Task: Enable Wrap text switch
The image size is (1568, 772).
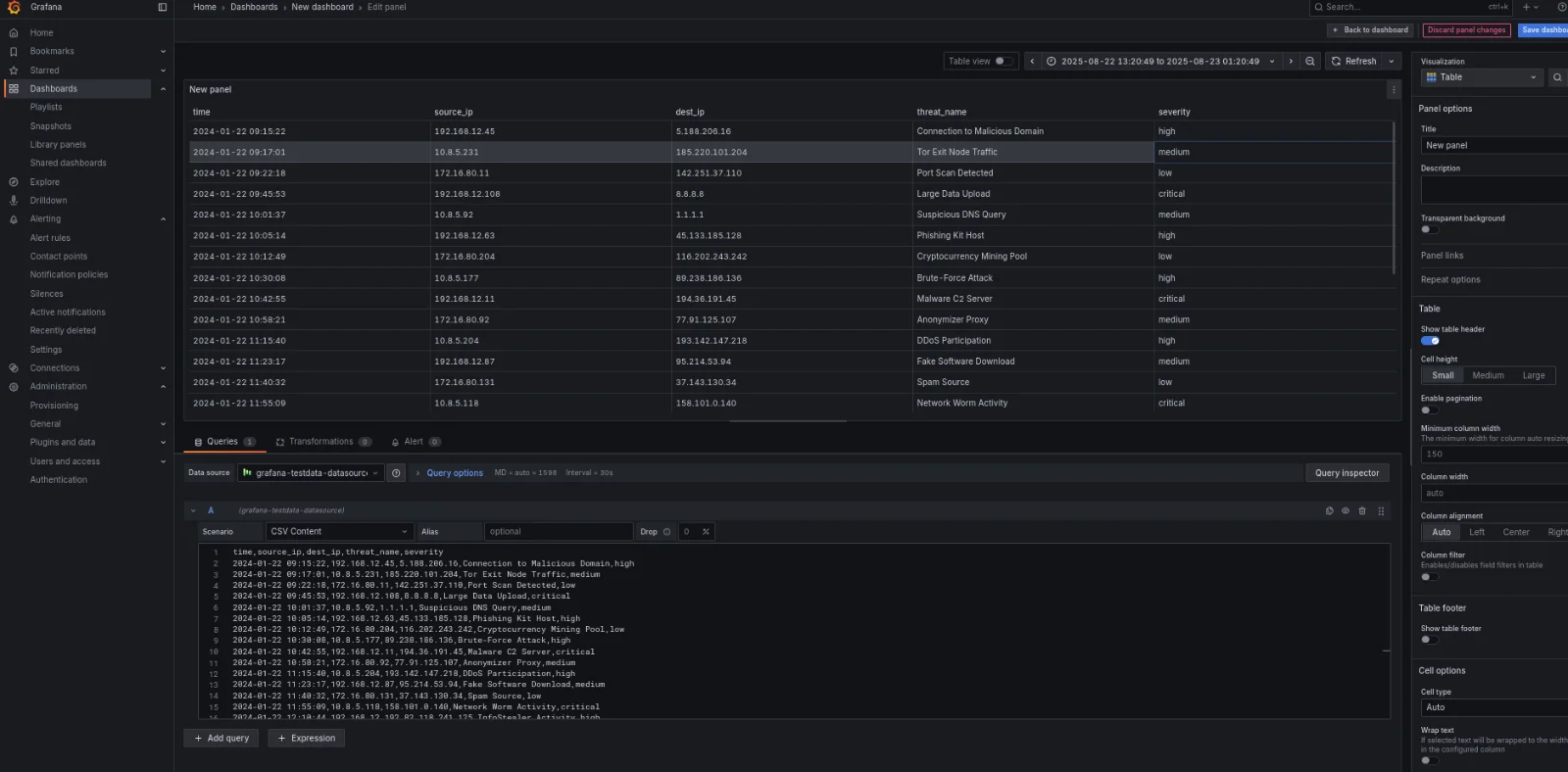Action: pyautogui.click(x=1430, y=760)
